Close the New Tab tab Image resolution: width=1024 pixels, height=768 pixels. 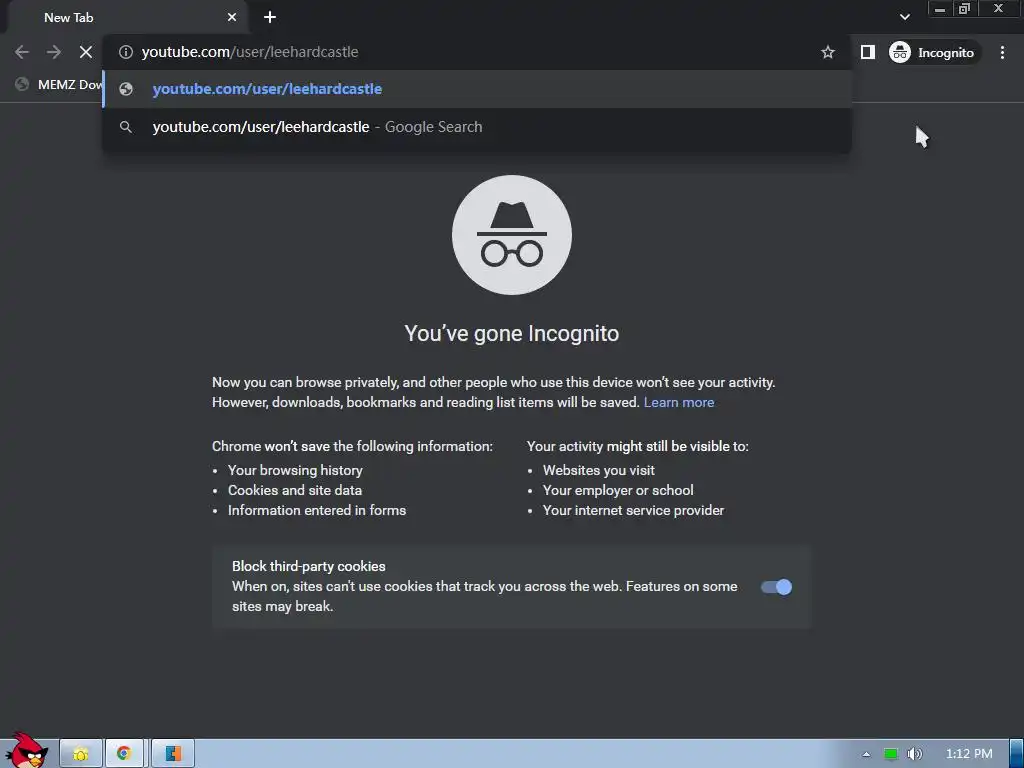[232, 18]
